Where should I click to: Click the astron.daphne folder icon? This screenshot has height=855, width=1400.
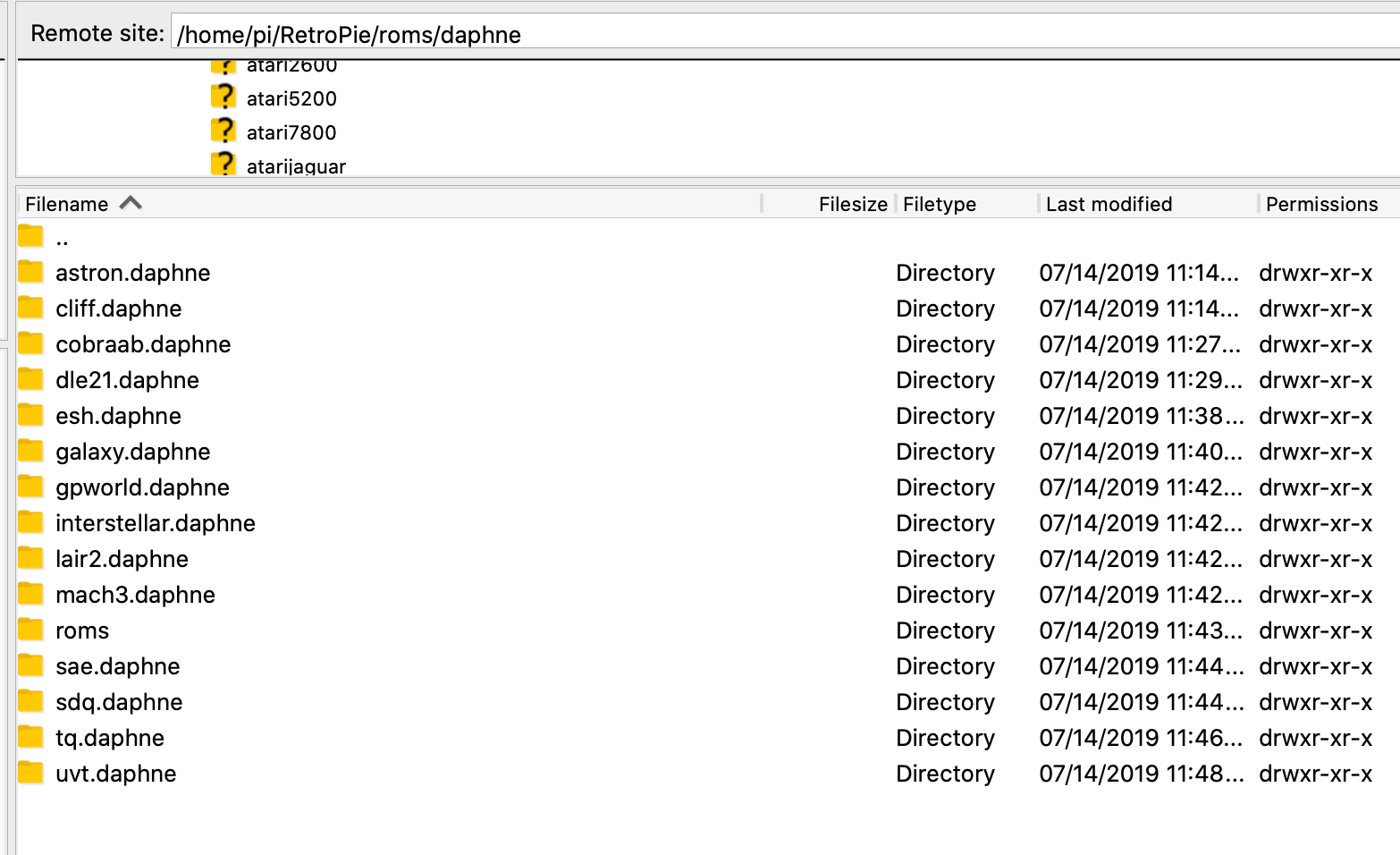[30, 272]
